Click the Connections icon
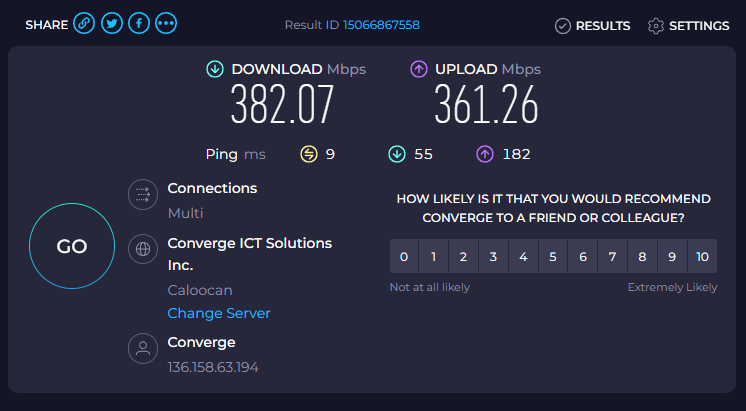This screenshot has width=746, height=411. (x=143, y=195)
